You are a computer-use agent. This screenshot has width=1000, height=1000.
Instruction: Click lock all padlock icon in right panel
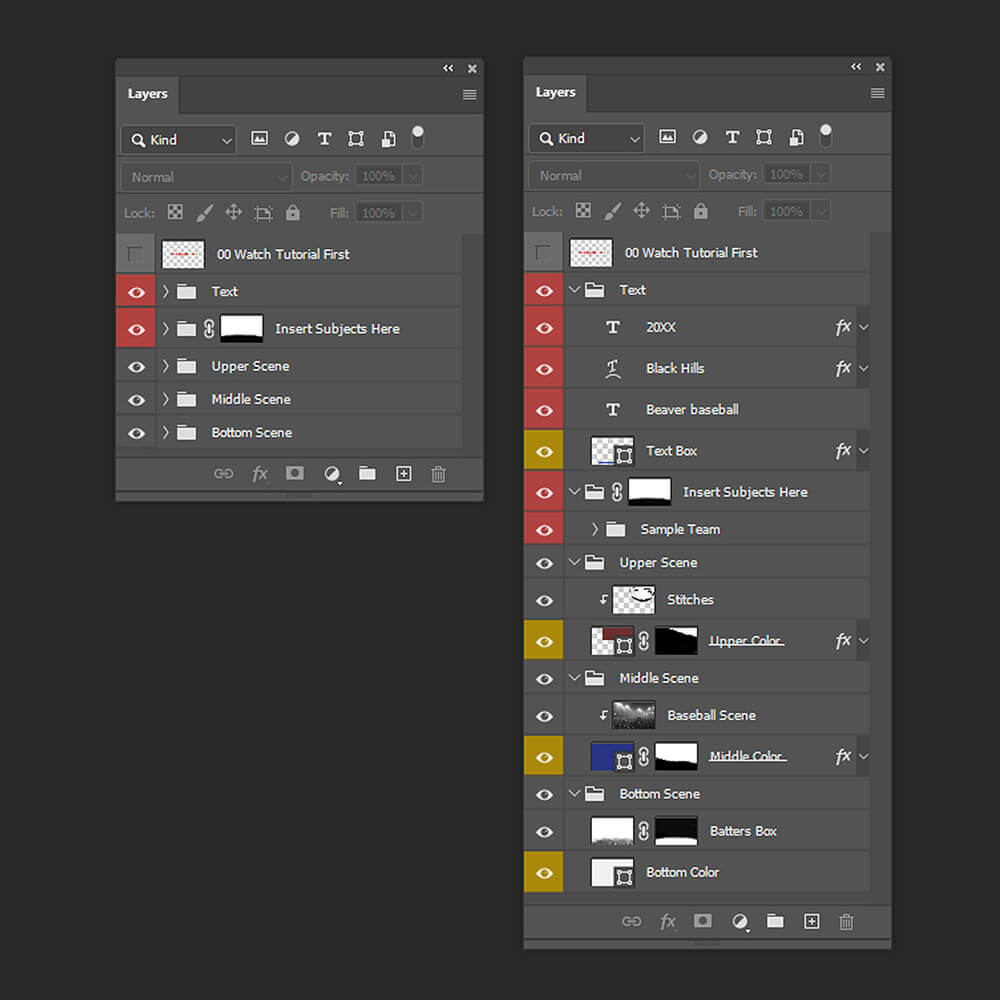(x=701, y=211)
